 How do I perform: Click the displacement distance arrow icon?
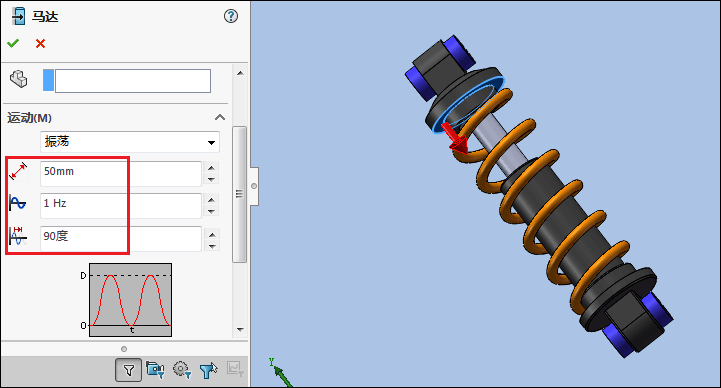click(18, 171)
